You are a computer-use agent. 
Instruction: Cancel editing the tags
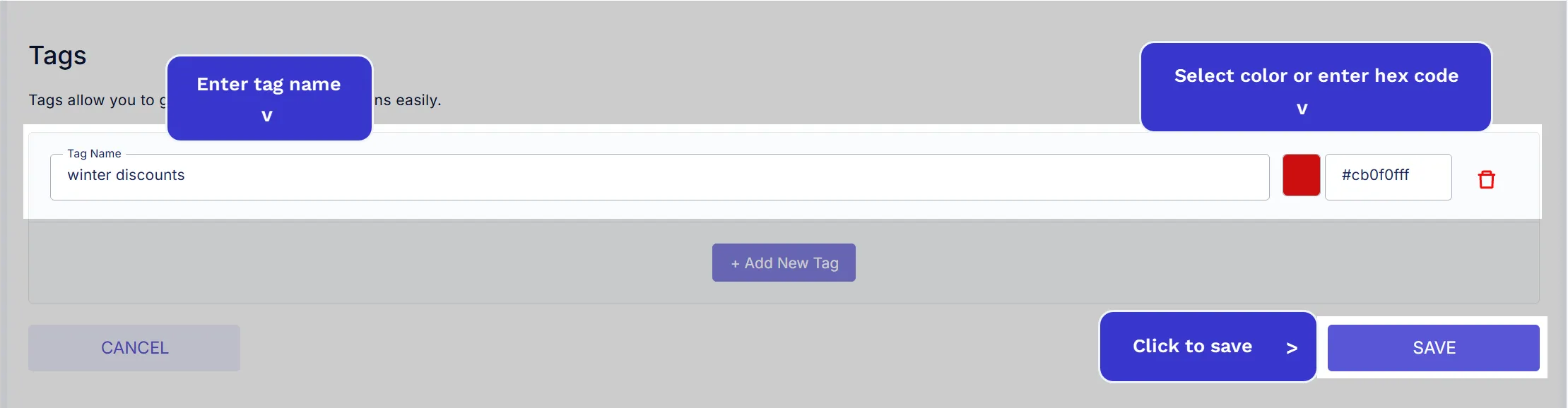[134, 347]
